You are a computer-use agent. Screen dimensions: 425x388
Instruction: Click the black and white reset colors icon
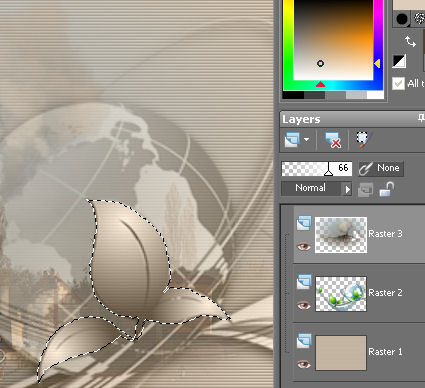coord(399,61)
